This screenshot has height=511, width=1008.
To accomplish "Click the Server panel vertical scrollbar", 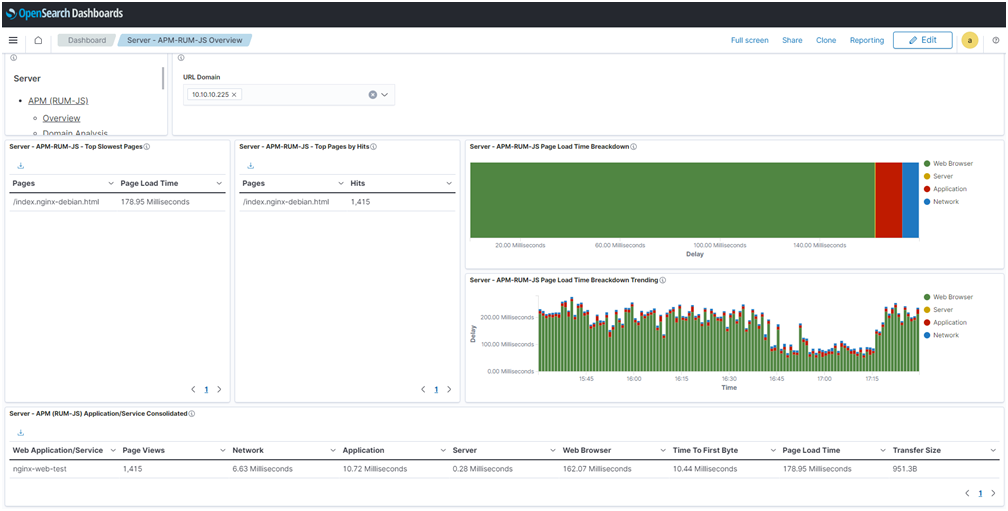I will [x=163, y=78].
